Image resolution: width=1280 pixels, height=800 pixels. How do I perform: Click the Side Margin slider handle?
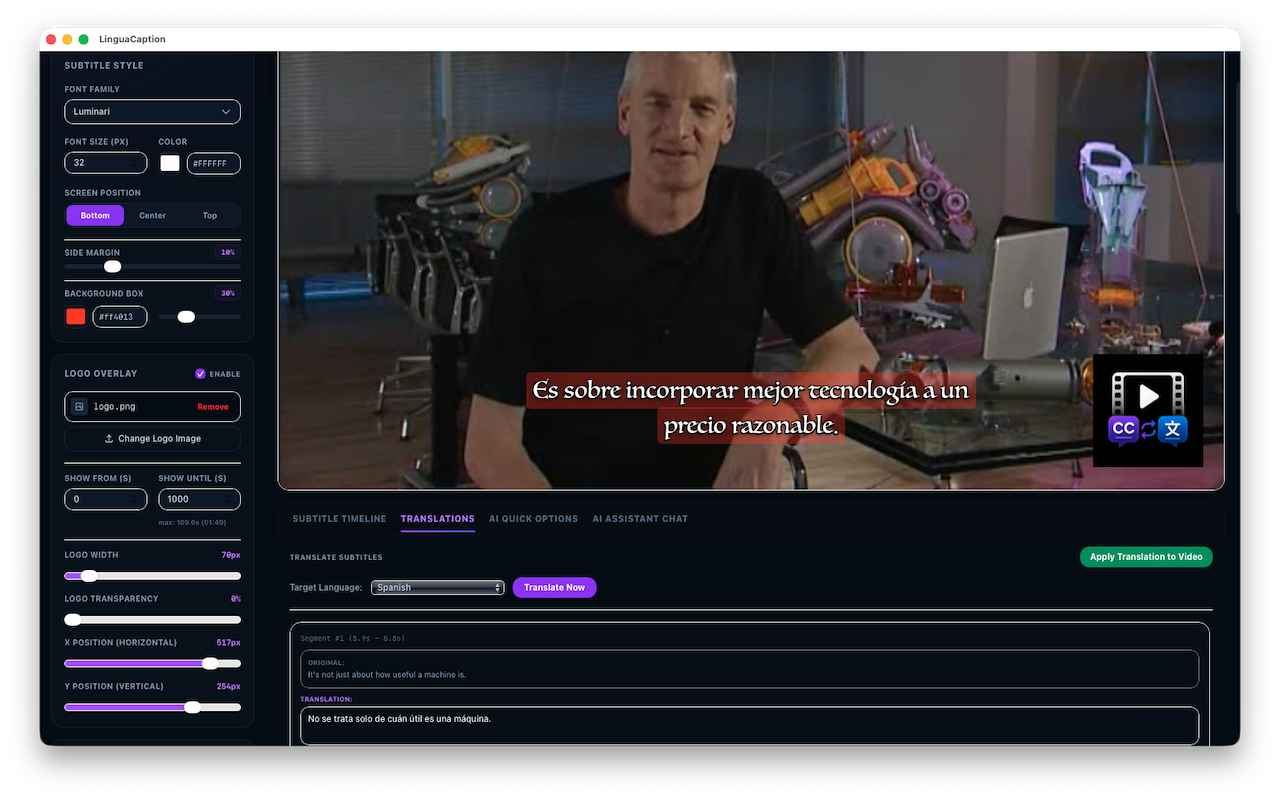point(112,266)
